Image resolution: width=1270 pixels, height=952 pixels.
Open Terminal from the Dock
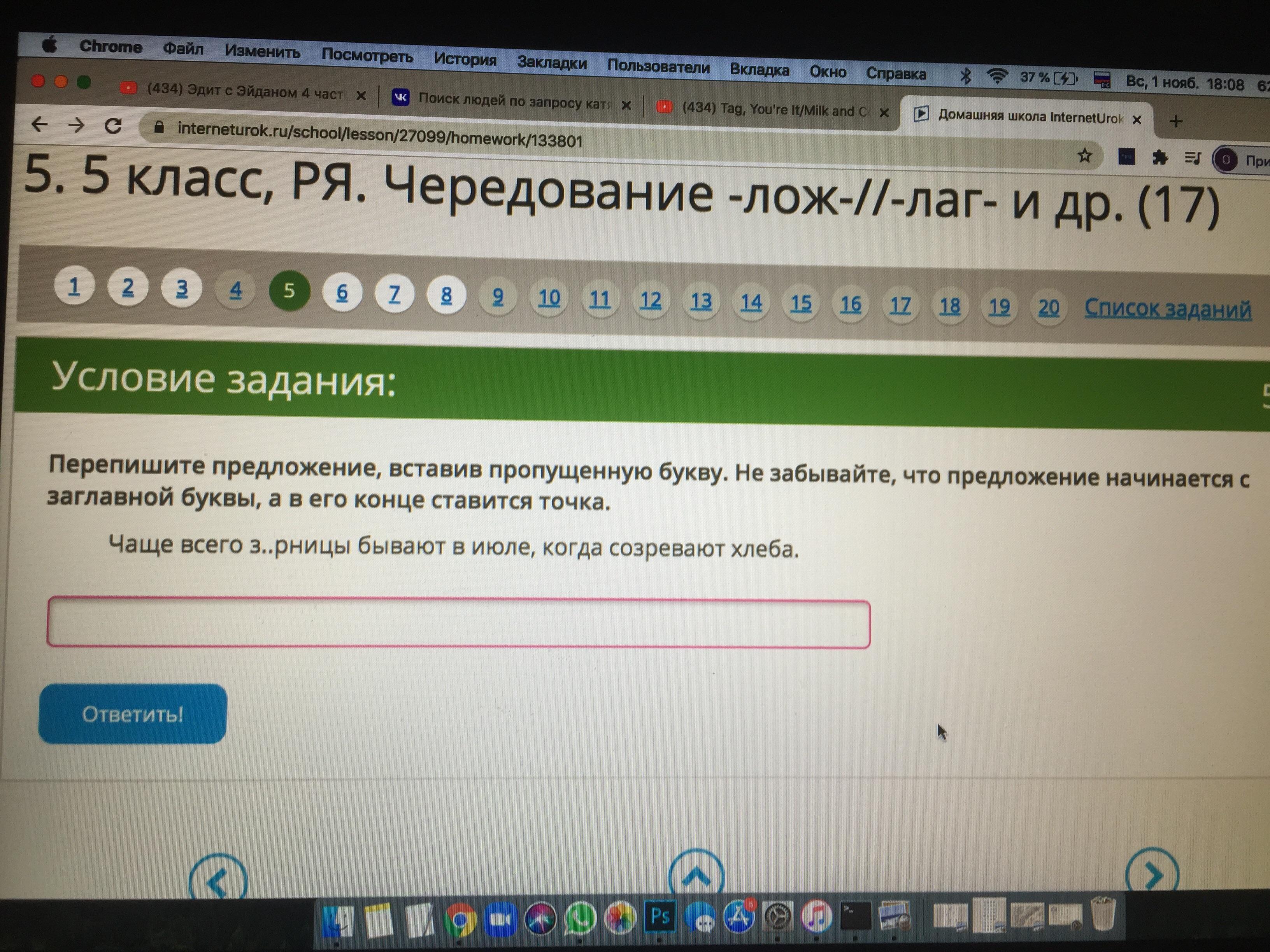tap(856, 915)
